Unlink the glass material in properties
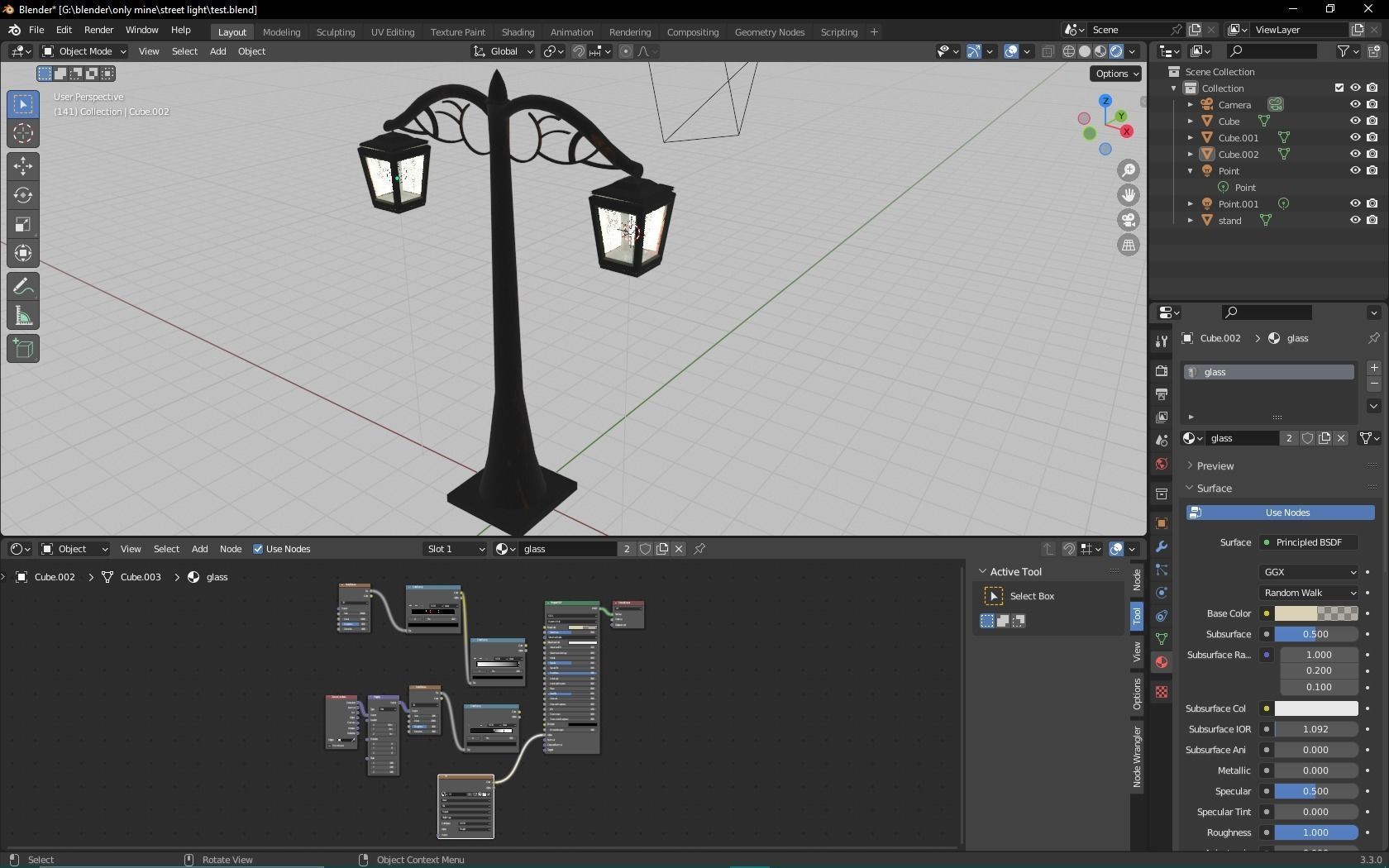The height and width of the screenshot is (868, 1389). (x=1341, y=438)
